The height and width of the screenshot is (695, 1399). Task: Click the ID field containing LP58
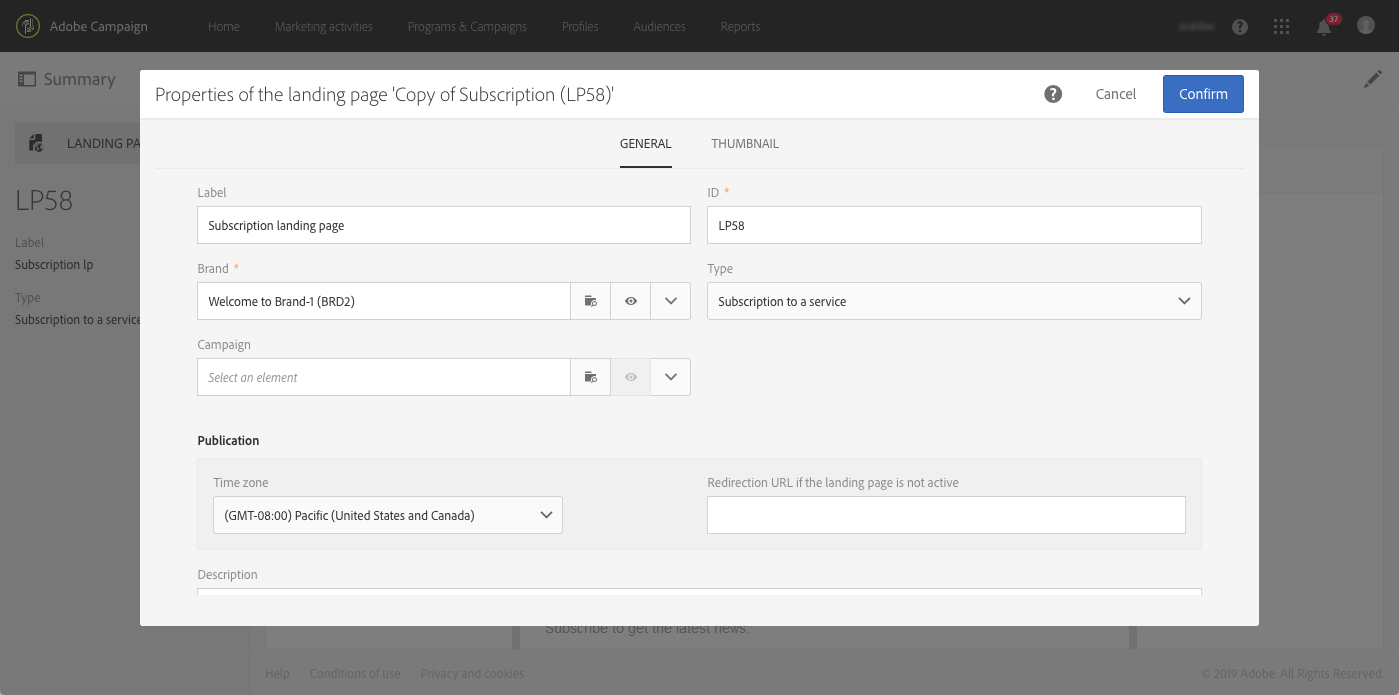coord(954,225)
